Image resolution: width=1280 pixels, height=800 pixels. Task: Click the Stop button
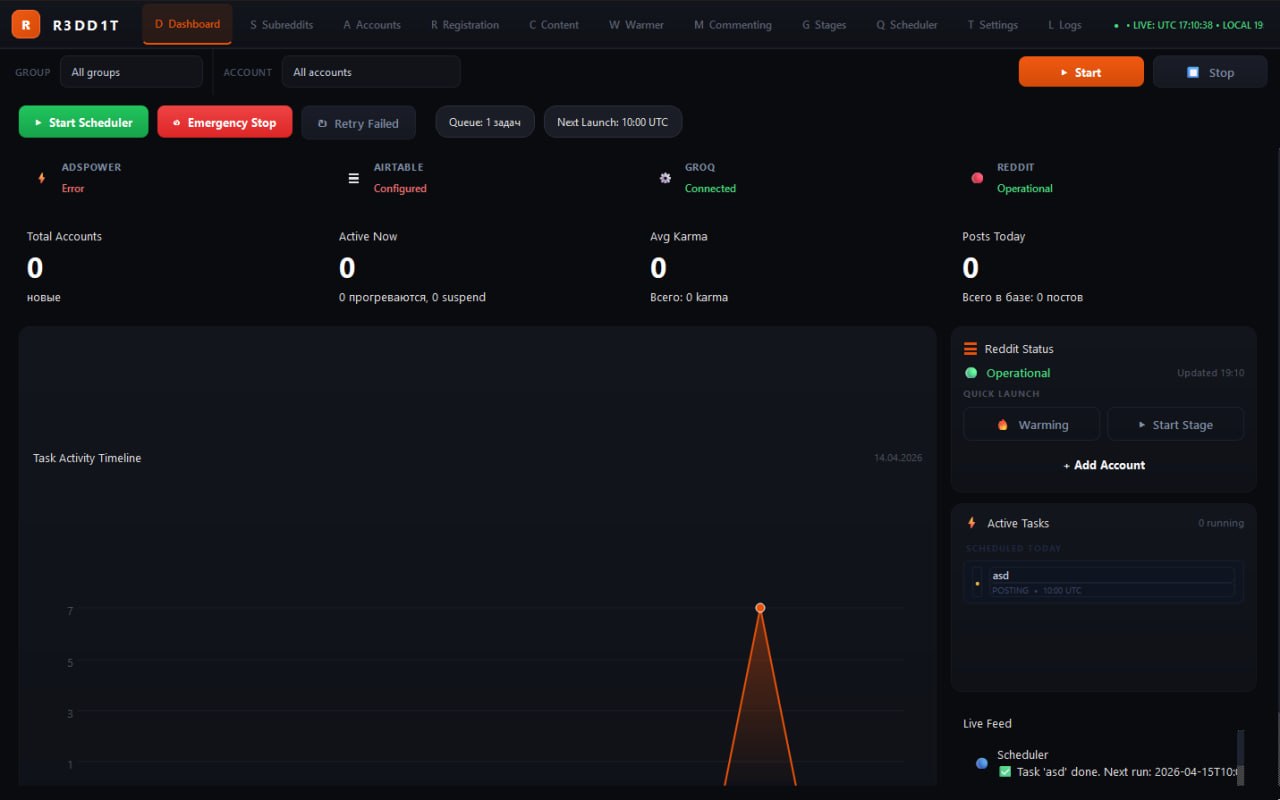point(1210,72)
